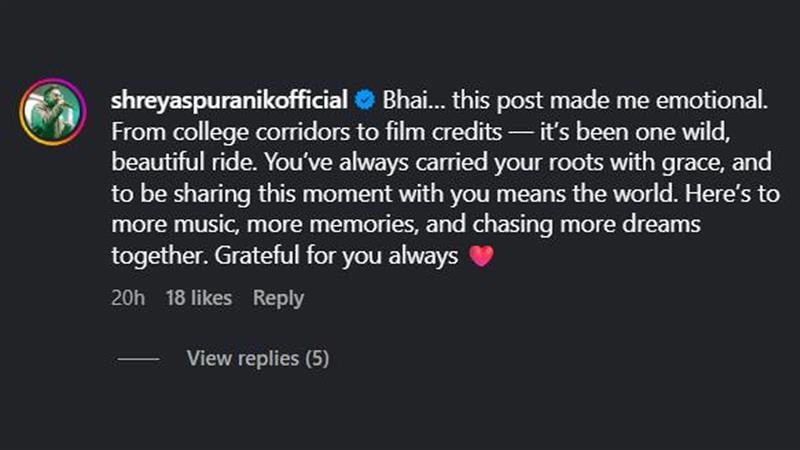Click the line beside View replies
The width and height of the screenshot is (800, 450).
139,358
